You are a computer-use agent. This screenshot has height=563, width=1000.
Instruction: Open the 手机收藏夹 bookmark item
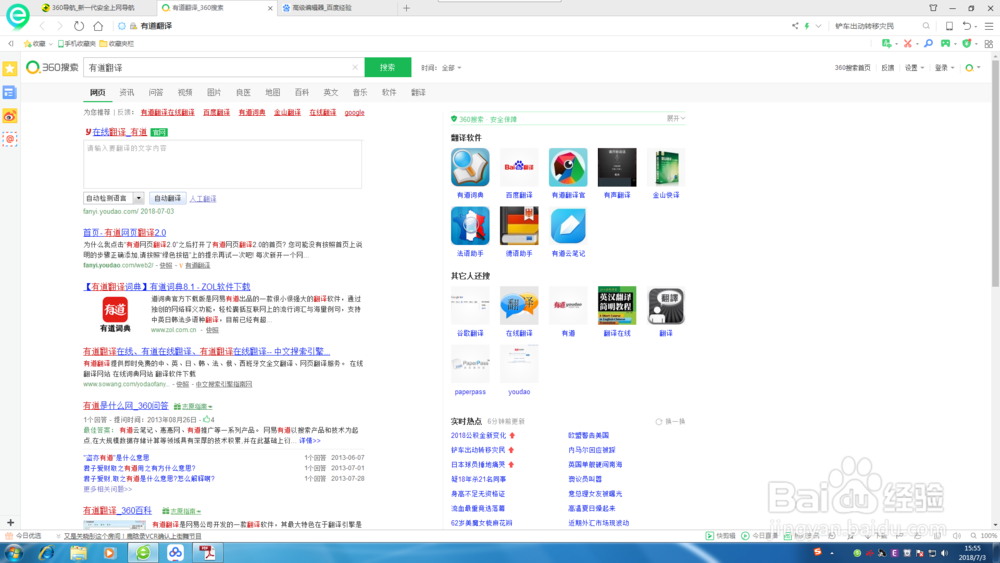(77, 44)
